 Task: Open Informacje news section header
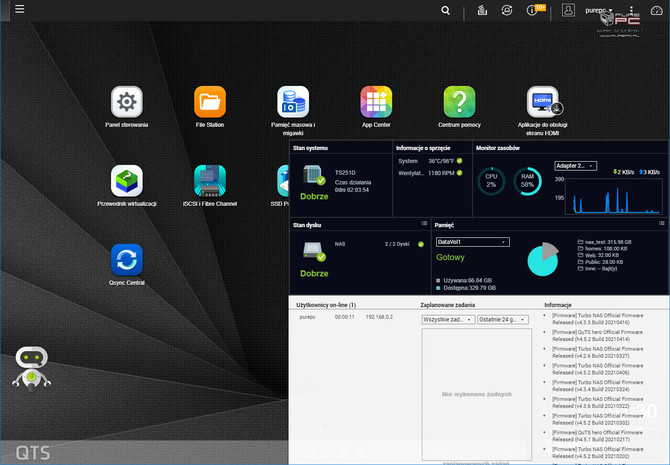click(x=558, y=305)
